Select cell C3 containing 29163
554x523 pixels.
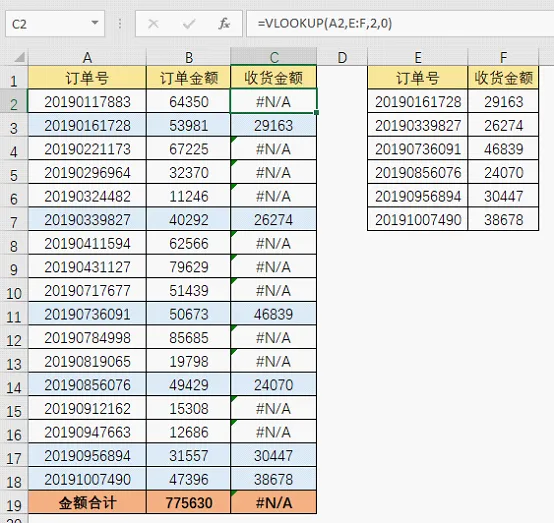pyautogui.click(x=273, y=125)
